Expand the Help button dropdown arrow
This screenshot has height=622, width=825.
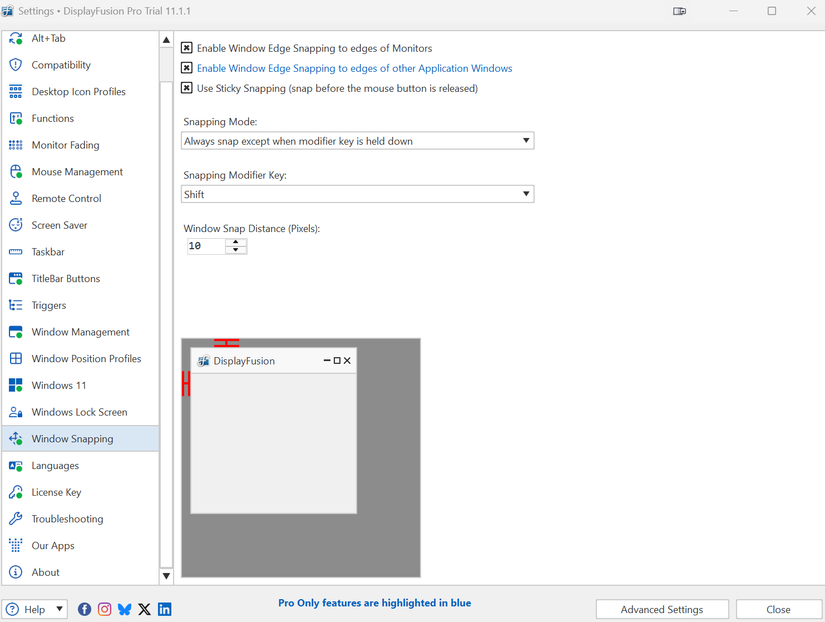coord(59,609)
